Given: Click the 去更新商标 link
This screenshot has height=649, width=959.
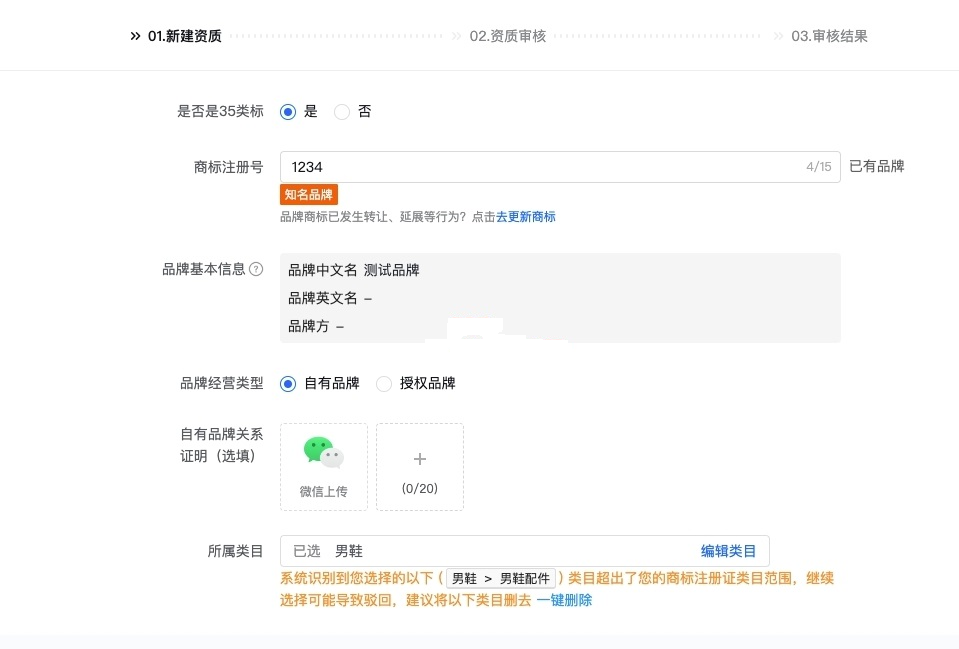Looking at the screenshot, I should coord(525,217).
